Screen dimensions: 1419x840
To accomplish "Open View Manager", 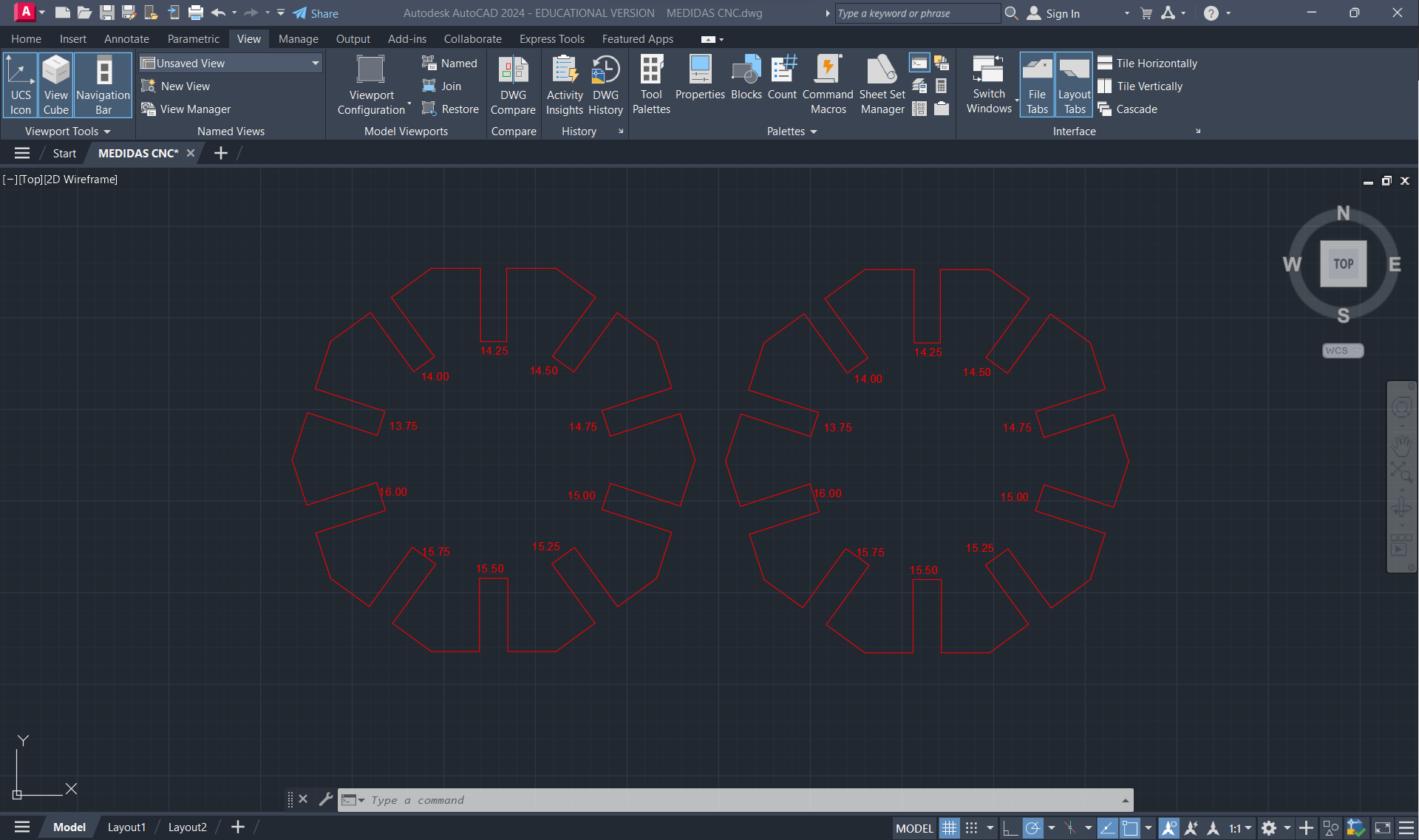I will click(x=186, y=109).
